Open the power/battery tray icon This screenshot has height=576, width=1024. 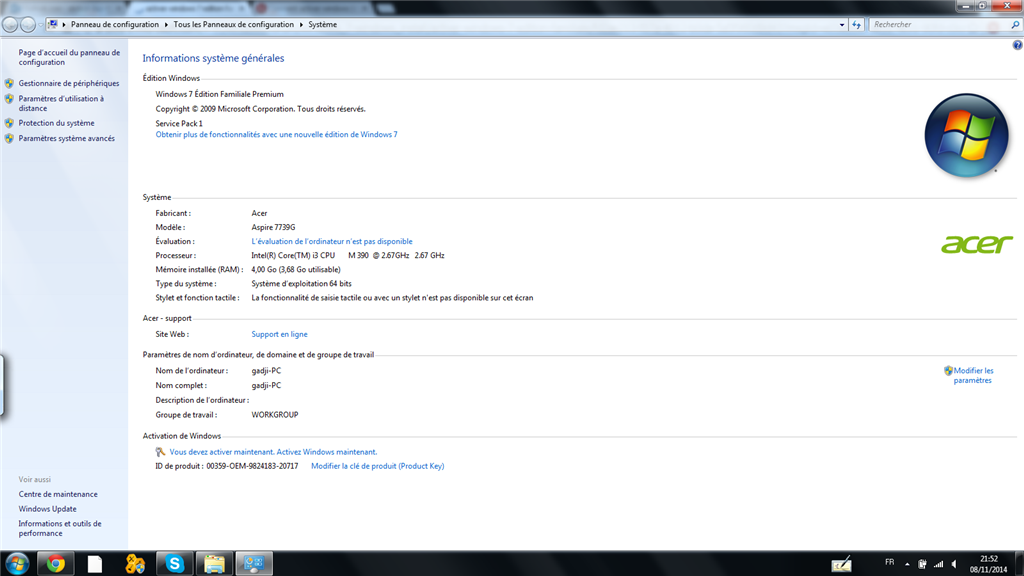point(922,564)
